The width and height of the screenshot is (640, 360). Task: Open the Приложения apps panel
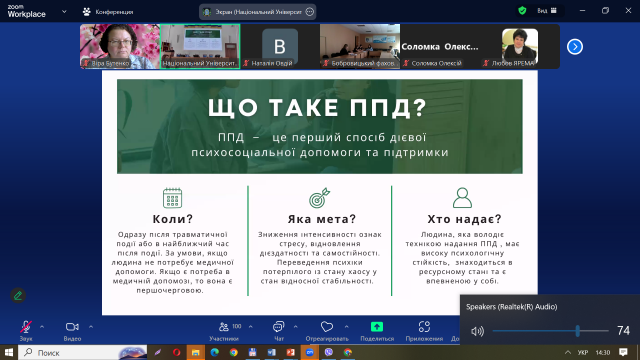coord(424,331)
